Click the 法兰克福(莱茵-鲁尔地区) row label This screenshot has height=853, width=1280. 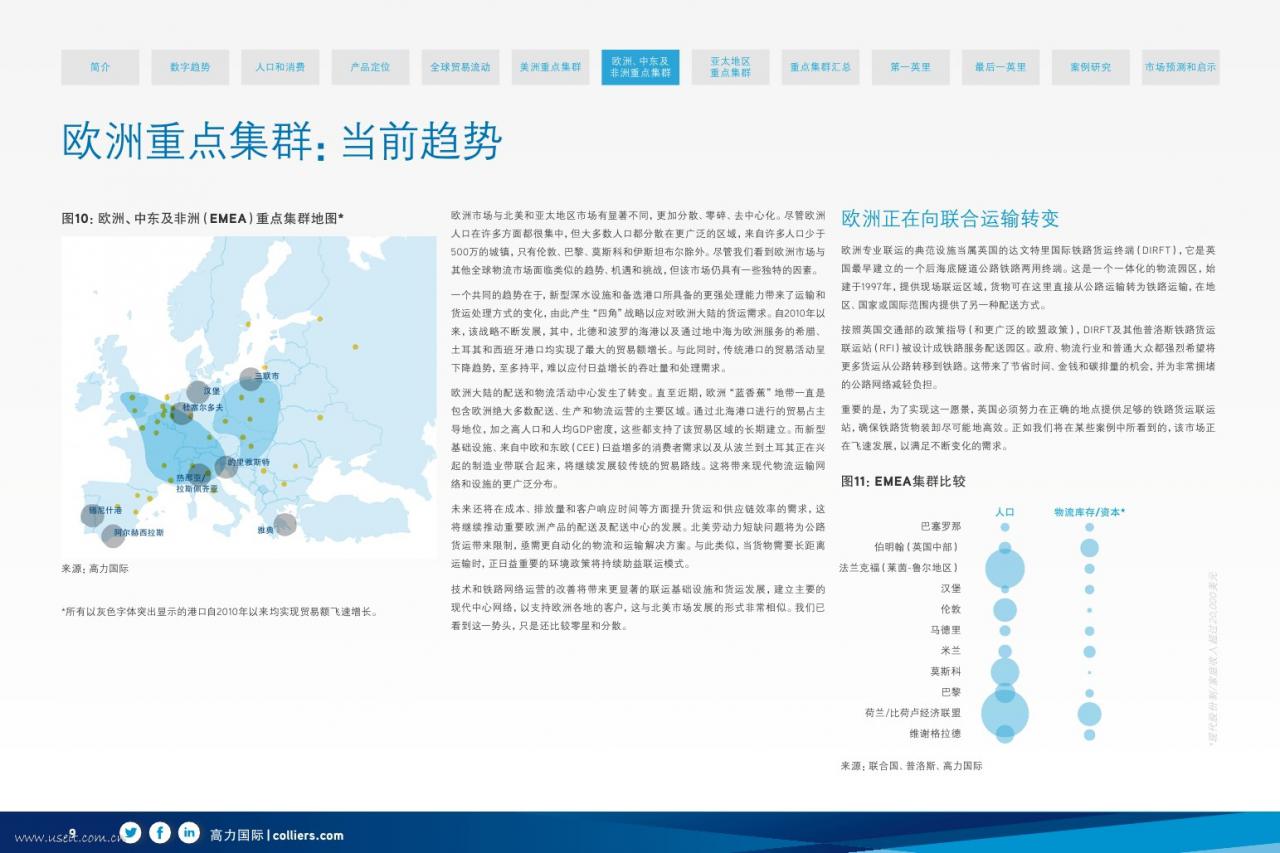click(900, 568)
